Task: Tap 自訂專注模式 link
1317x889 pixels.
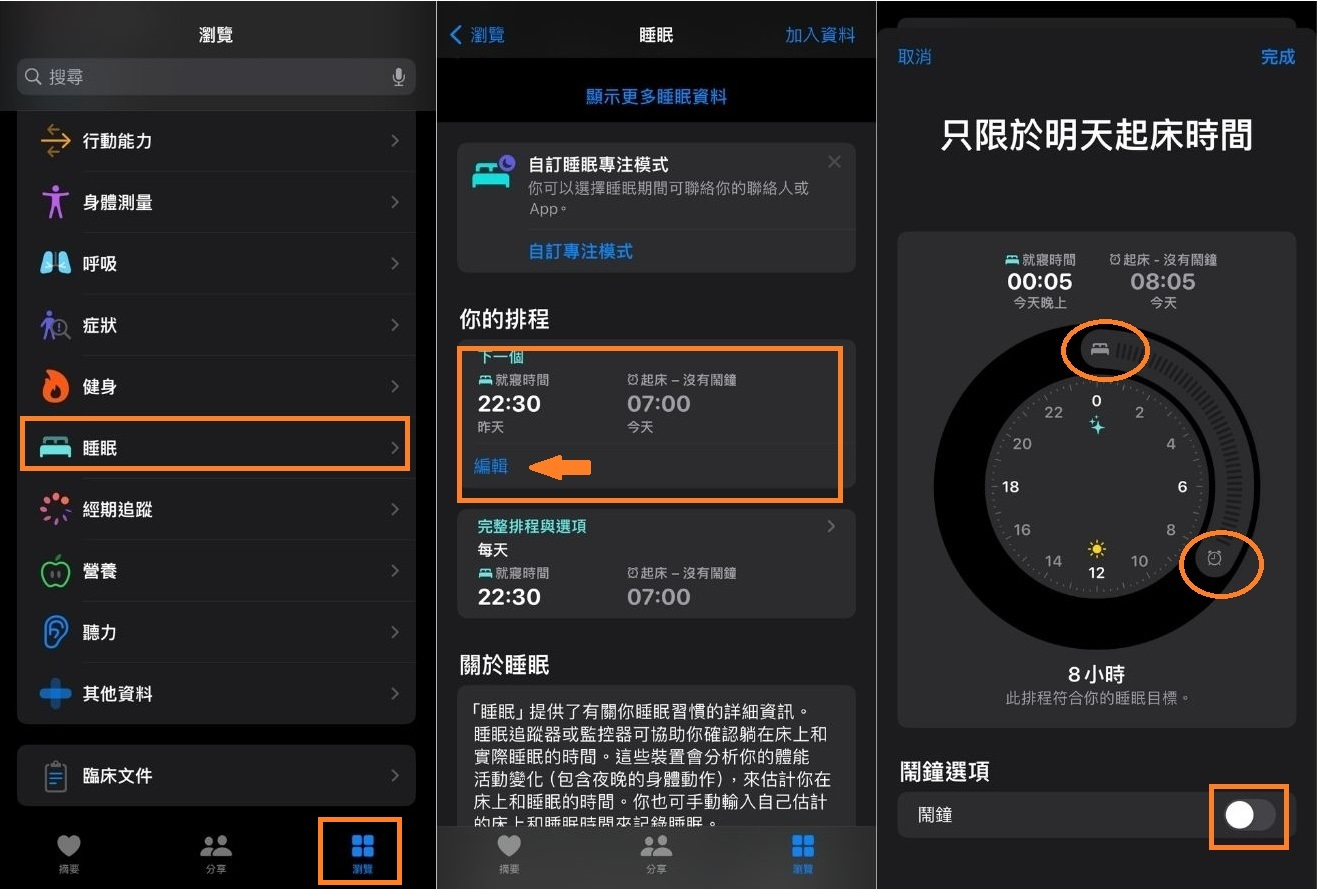Action: (581, 251)
